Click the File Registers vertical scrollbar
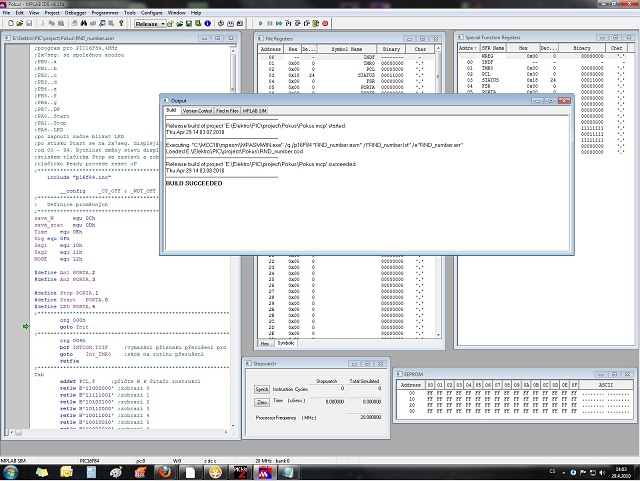This screenshot has width=640, height=481. (x=438, y=192)
